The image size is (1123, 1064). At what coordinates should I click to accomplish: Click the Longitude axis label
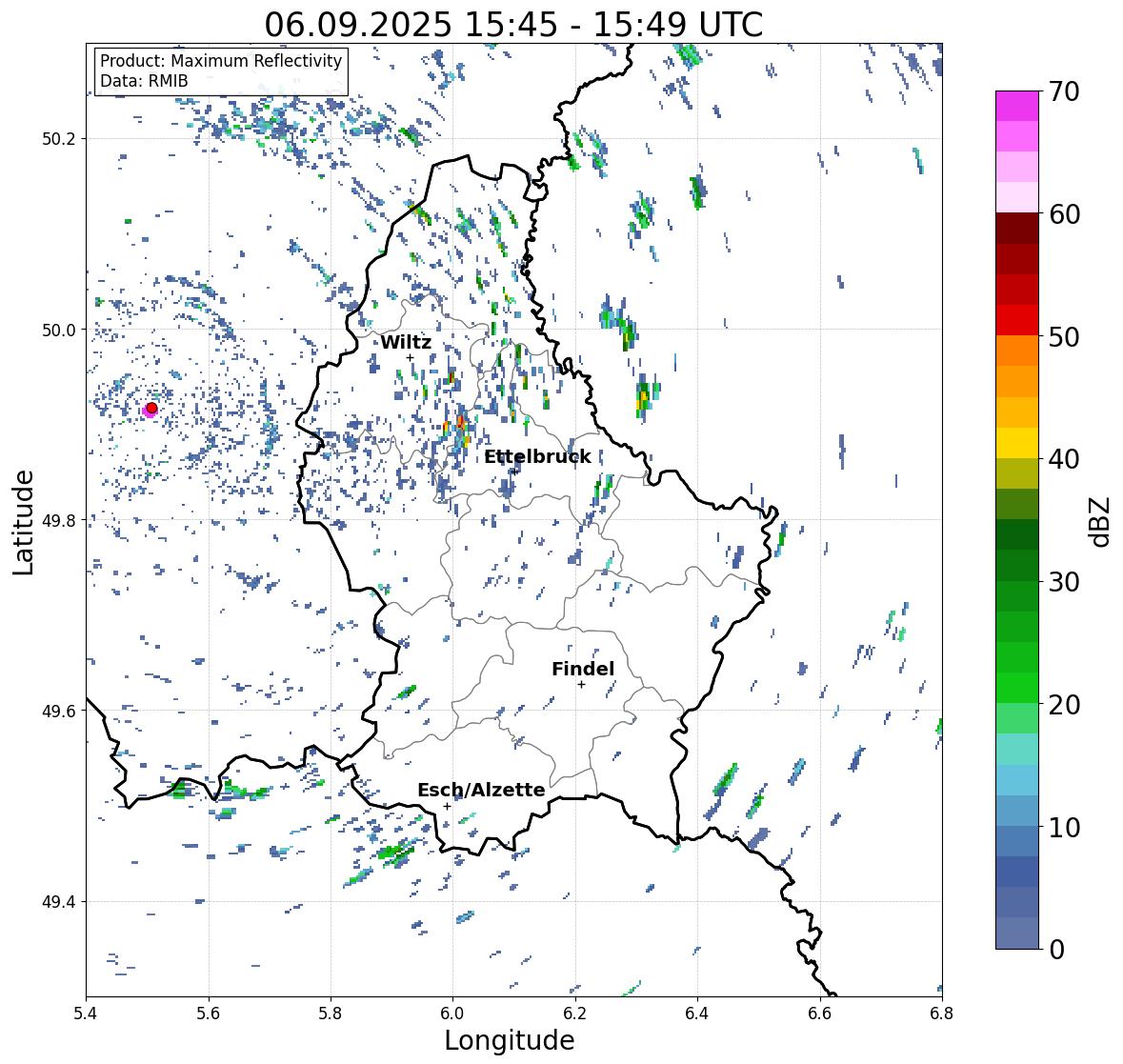pos(510,1040)
